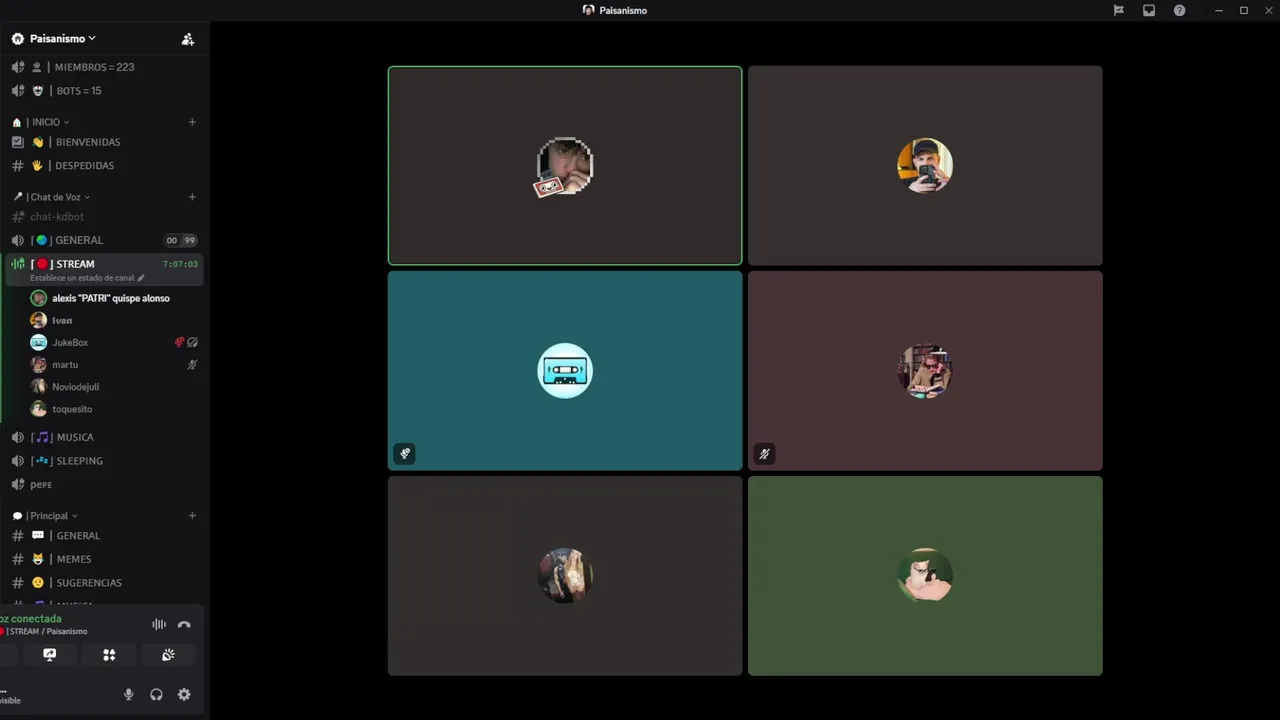Add a channel to Chat de Voz
Screen dimensions: 1280x720
(x=192, y=197)
